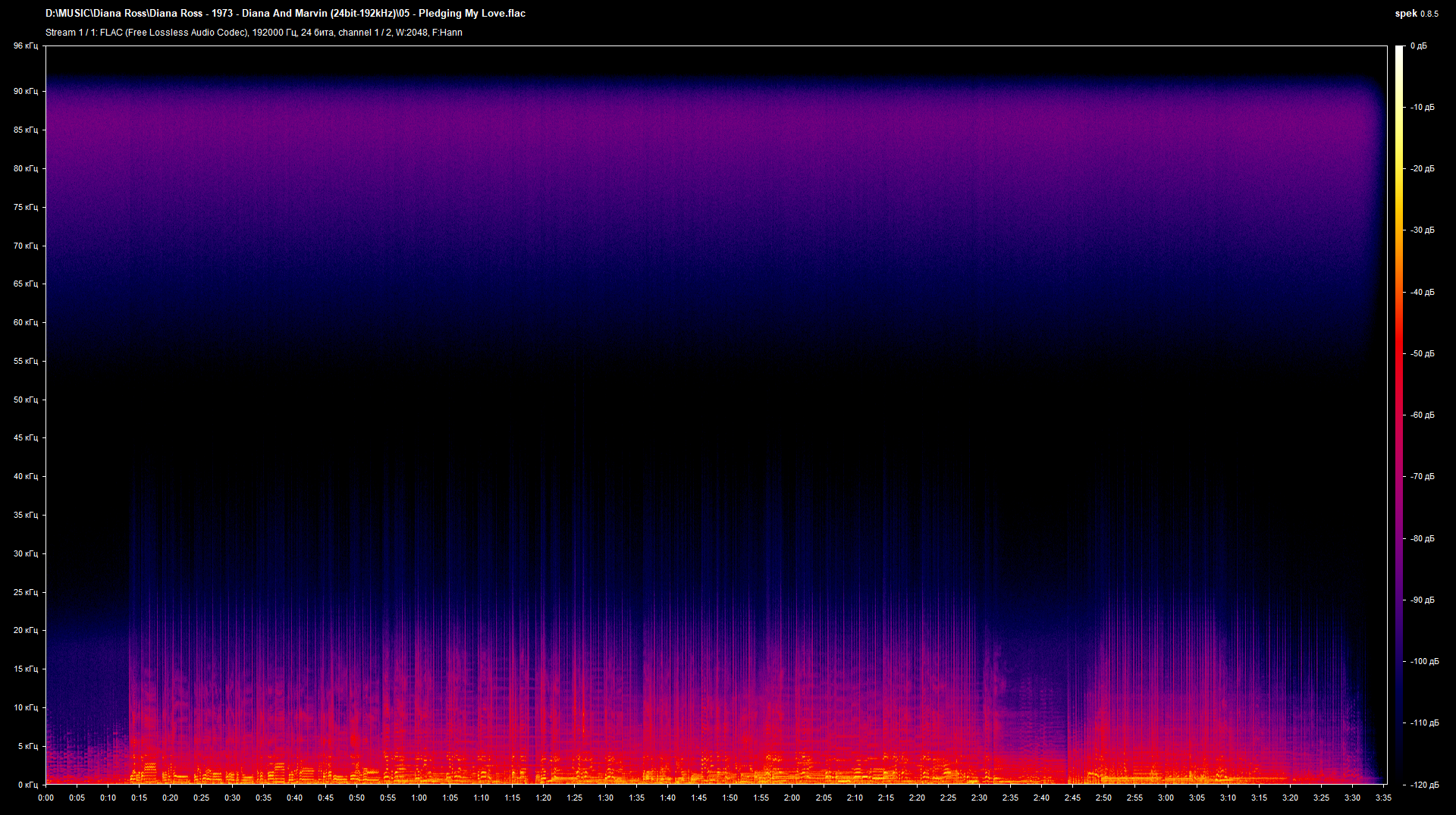Click the 2:45 time axis marker

(x=1072, y=798)
